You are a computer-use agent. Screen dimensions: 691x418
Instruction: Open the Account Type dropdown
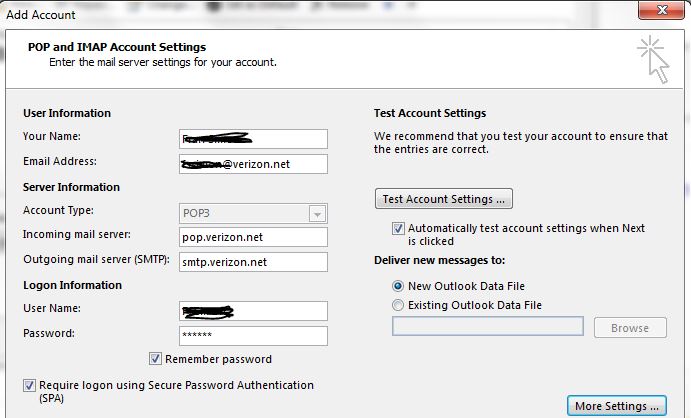317,213
